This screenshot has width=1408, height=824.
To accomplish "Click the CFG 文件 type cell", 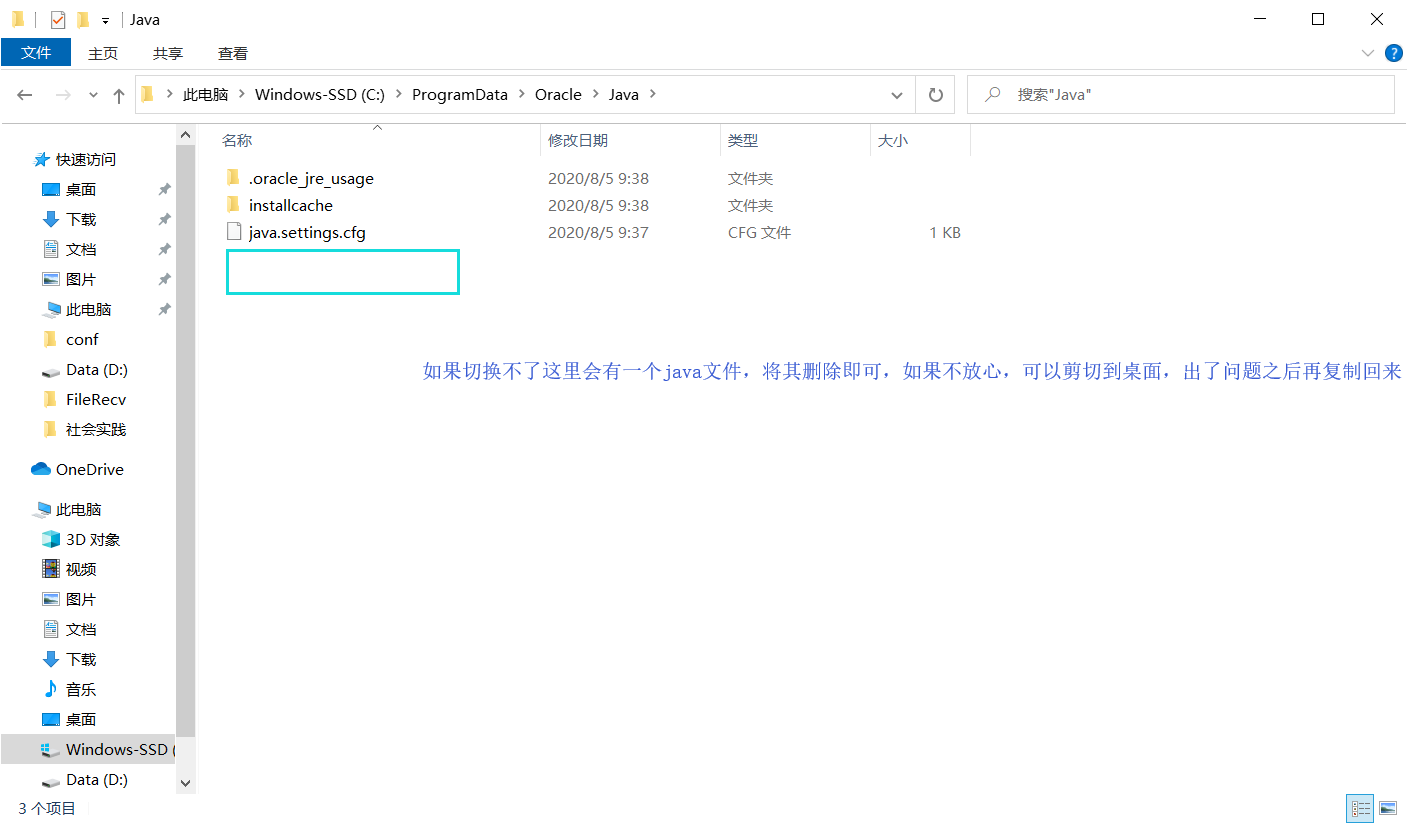I will click(759, 232).
